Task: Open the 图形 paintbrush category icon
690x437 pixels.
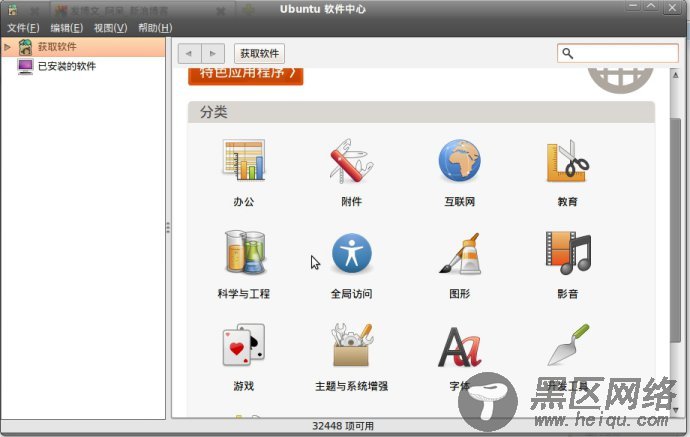Action: click(460, 253)
